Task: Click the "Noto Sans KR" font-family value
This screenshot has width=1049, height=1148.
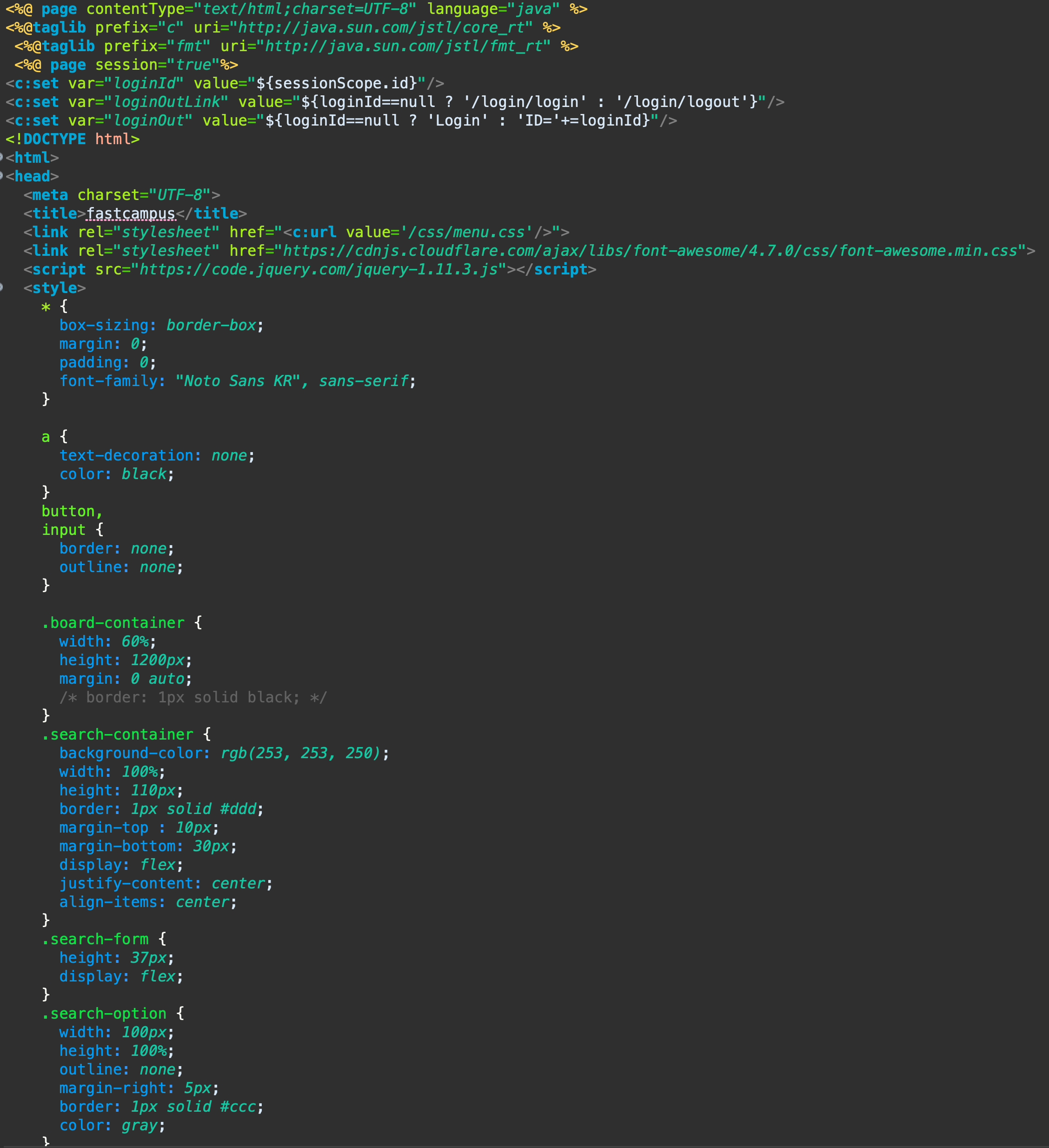Action: click(237, 381)
